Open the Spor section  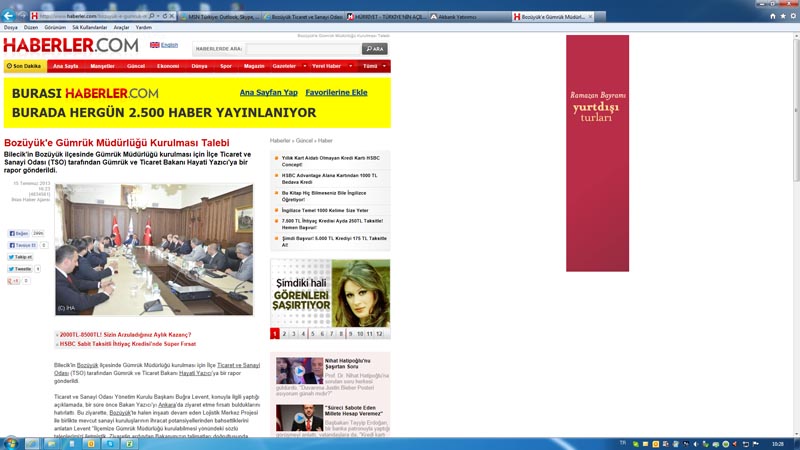tap(226, 66)
